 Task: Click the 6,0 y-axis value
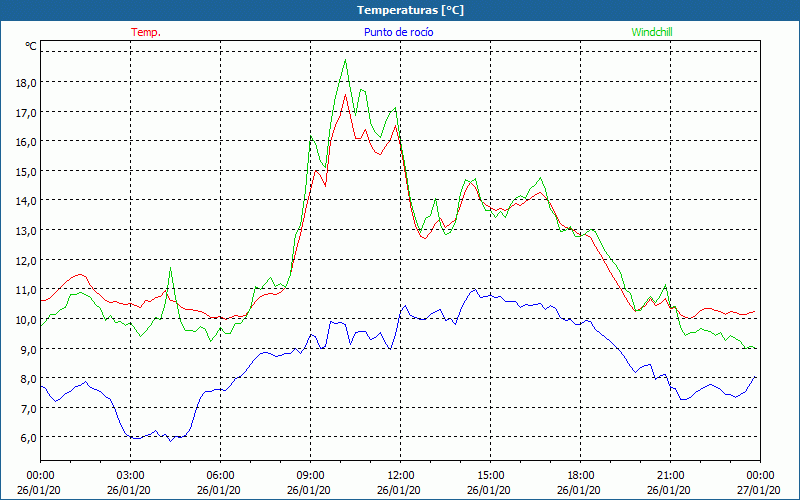pos(28,438)
